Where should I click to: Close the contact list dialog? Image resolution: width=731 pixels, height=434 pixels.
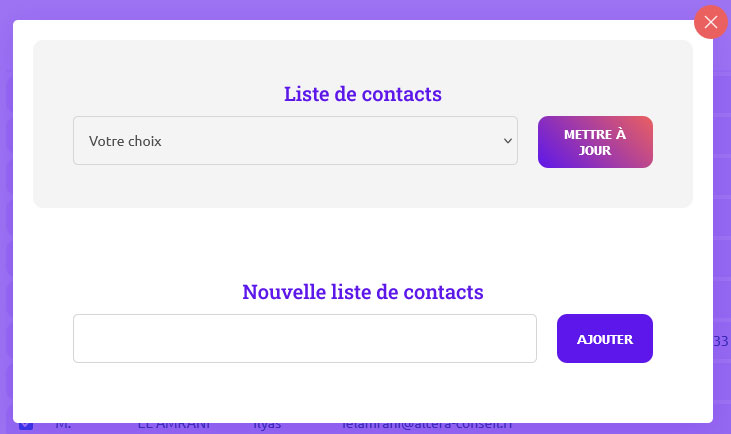711,22
